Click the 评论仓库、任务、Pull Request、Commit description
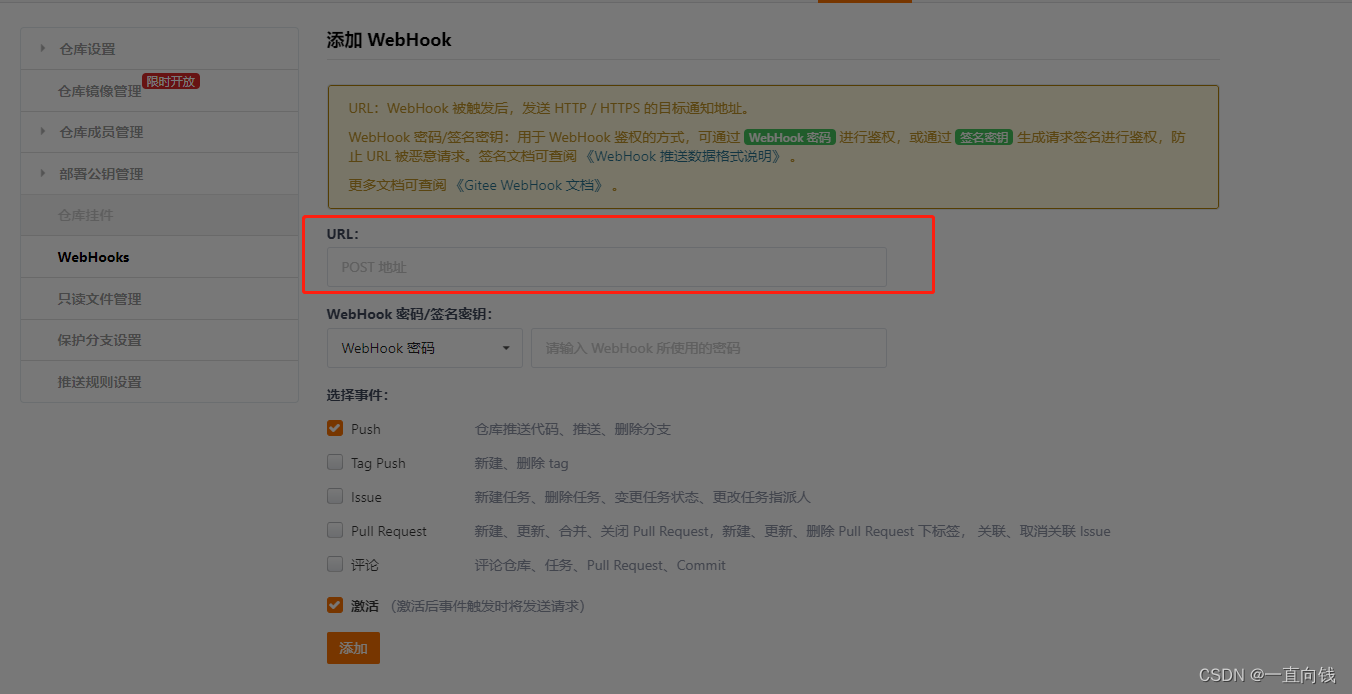Image resolution: width=1352 pixels, height=694 pixels. 600,565
